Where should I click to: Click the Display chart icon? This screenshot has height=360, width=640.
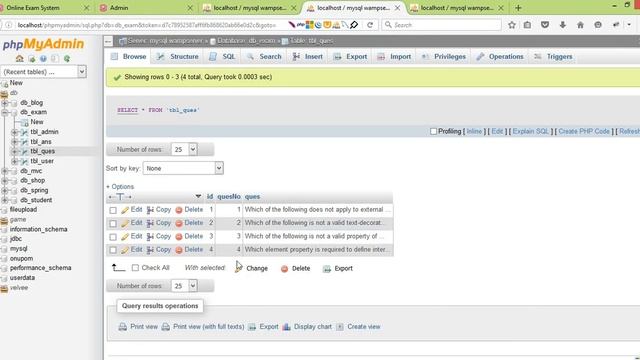287,327
